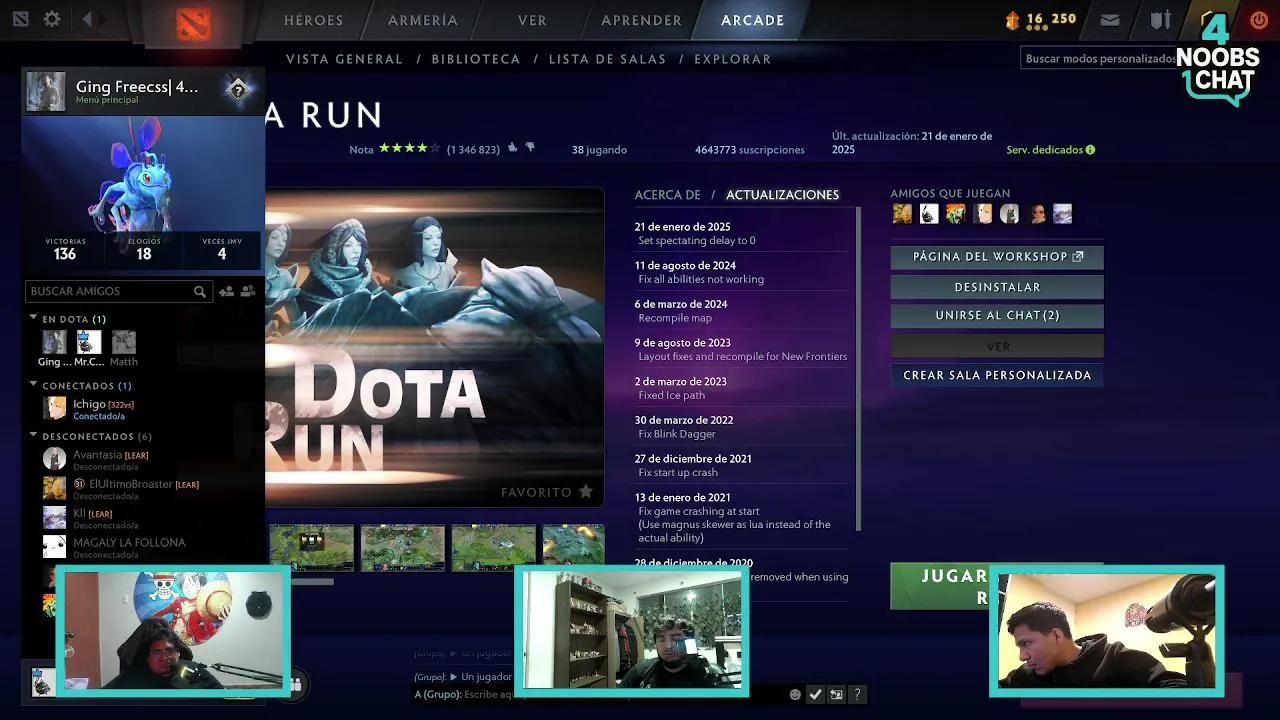This screenshot has height=720, width=1280.
Task: Click the updates list vertical scrollbar
Action: [x=858, y=370]
